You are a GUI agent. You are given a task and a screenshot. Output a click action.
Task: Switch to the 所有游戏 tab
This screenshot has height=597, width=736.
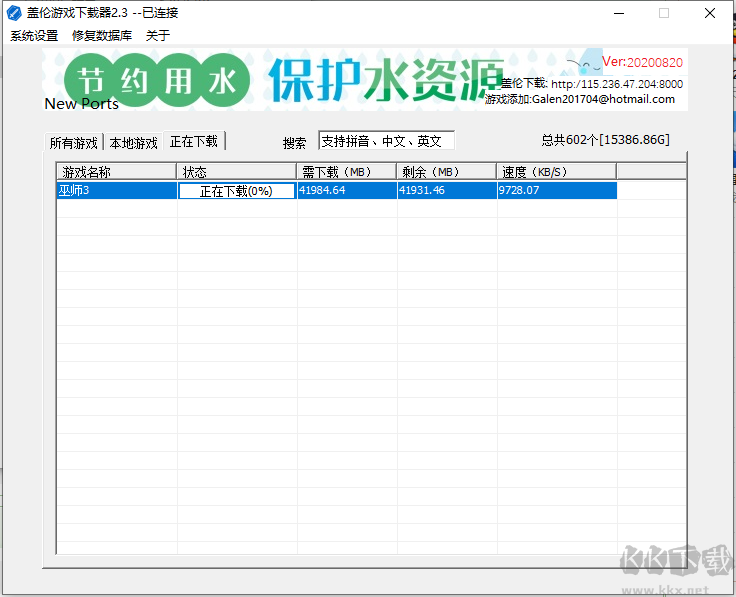click(x=74, y=143)
